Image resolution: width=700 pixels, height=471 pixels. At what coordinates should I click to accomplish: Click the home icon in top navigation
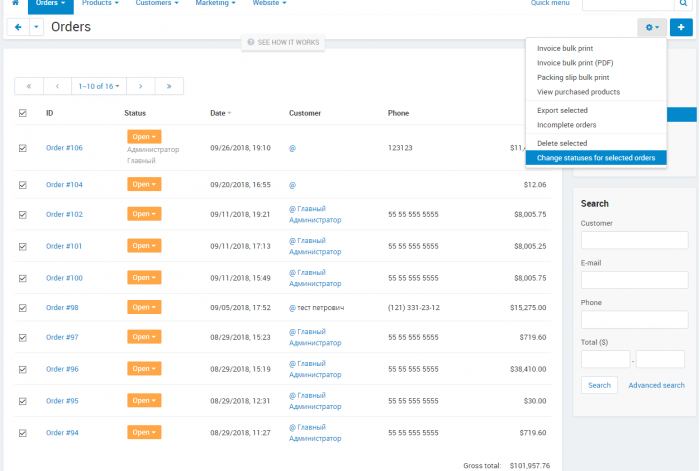pos(15,3)
